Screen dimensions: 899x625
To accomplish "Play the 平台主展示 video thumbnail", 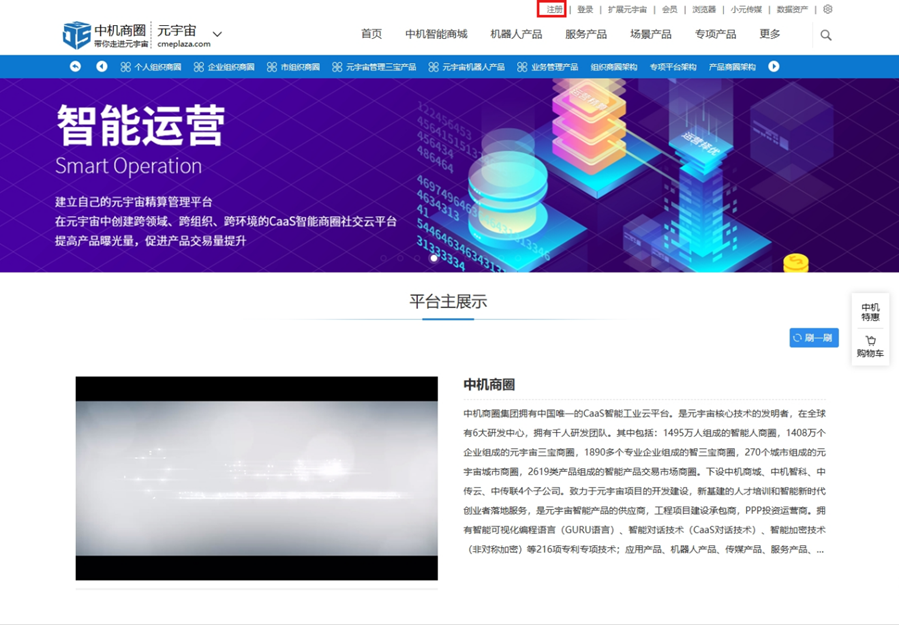I will click(256, 478).
